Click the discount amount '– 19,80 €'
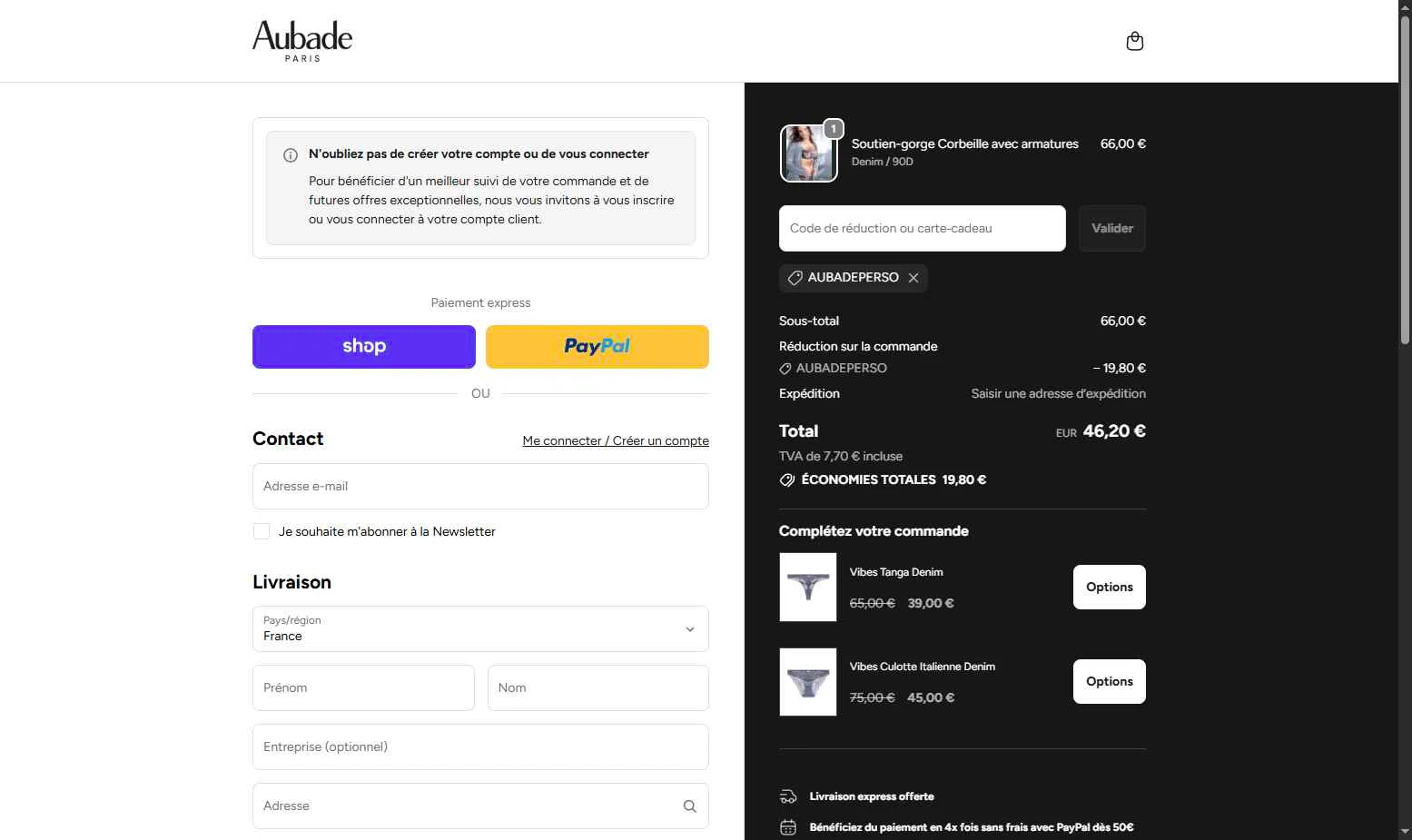Screen dimensions: 1412x840 pyautogui.click(x=1120, y=368)
